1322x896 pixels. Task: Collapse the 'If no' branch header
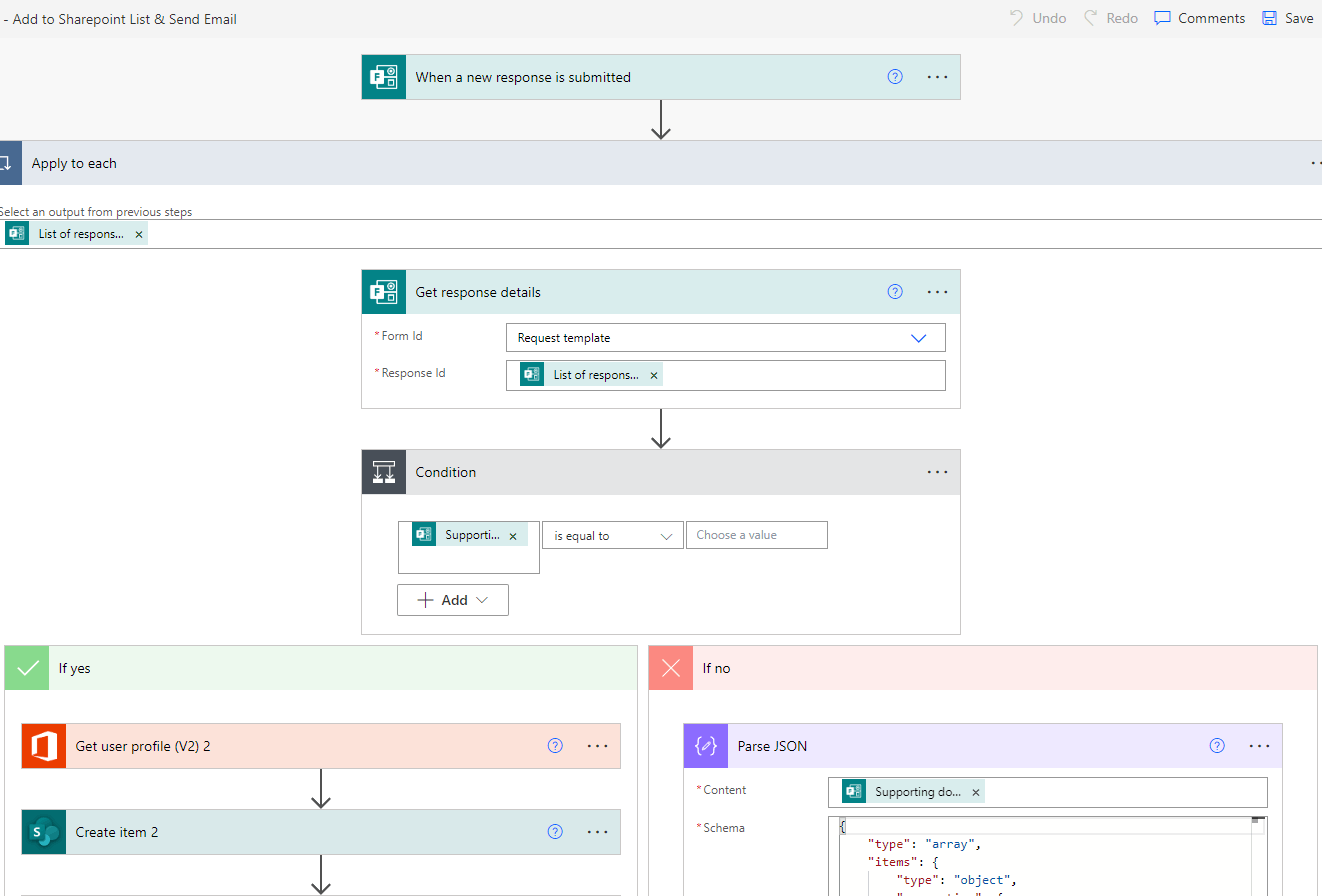(983, 668)
